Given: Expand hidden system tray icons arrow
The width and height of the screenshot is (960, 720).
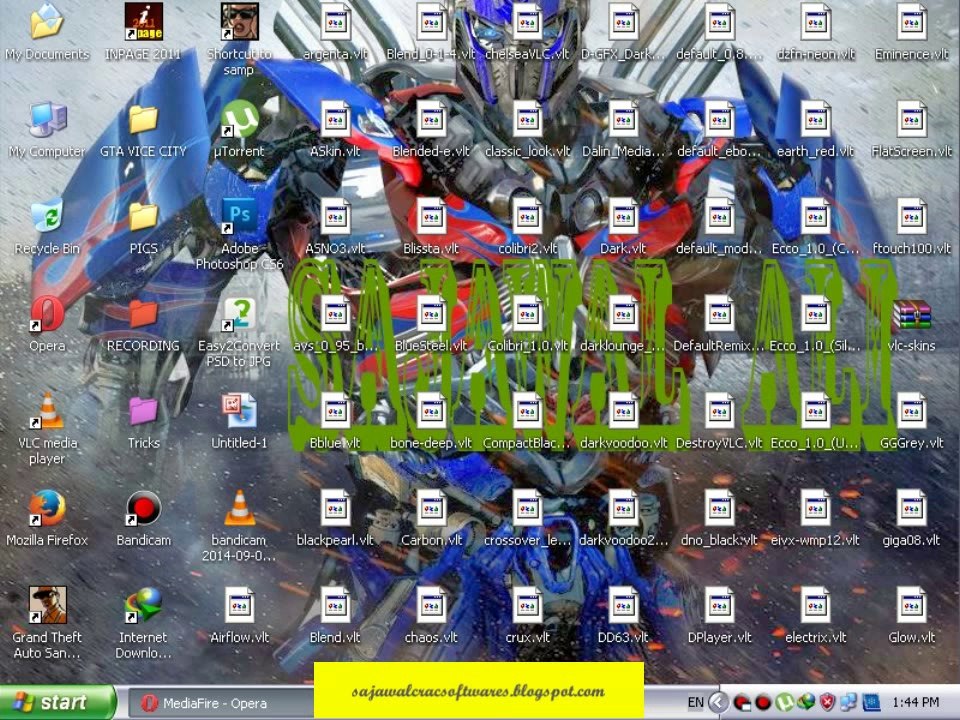Looking at the screenshot, I should click(719, 702).
